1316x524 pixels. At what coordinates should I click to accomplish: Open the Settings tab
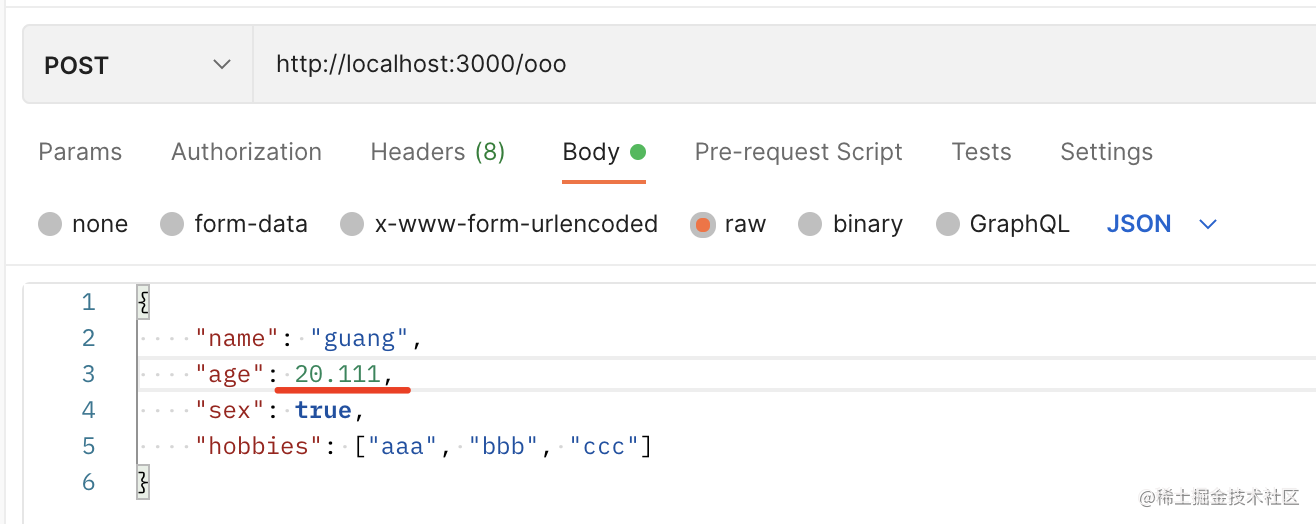pos(1106,152)
